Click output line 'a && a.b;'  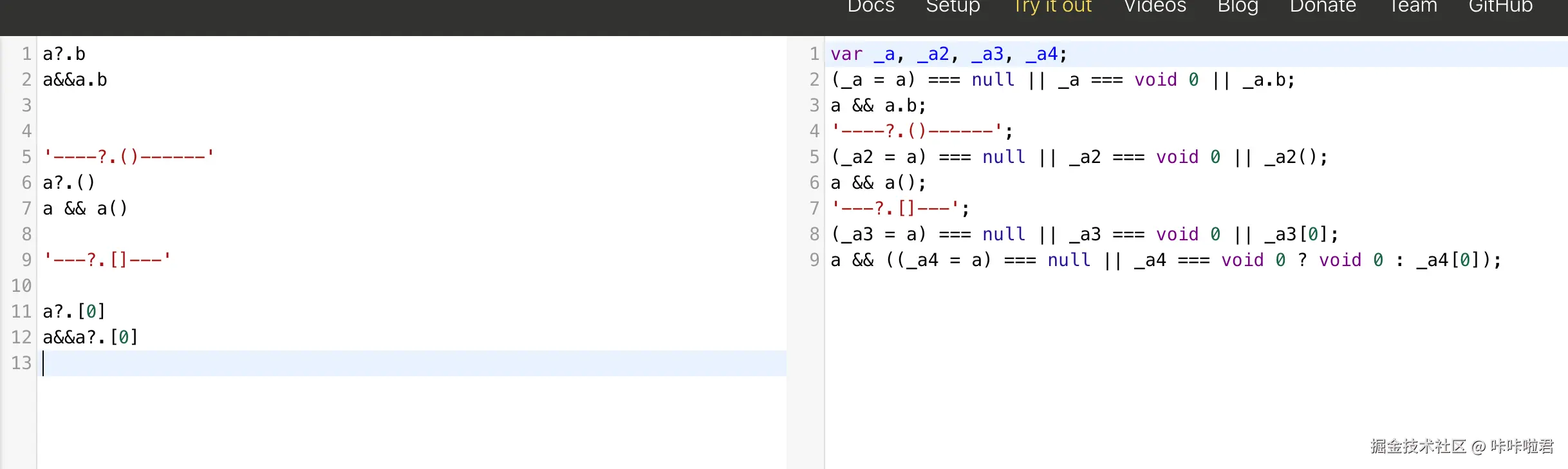879,106
